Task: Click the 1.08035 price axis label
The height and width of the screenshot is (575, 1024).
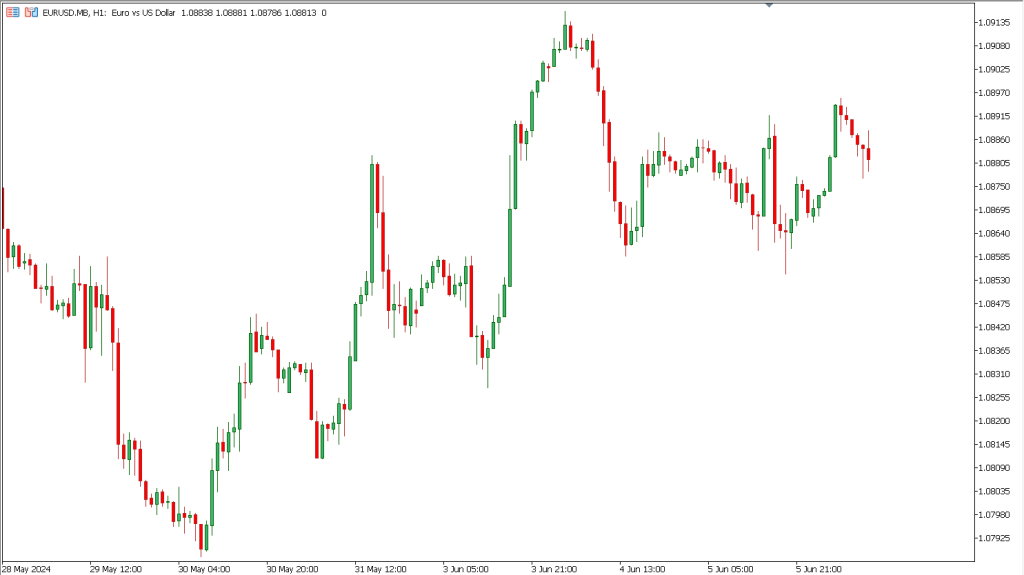Action: pyautogui.click(x=993, y=491)
